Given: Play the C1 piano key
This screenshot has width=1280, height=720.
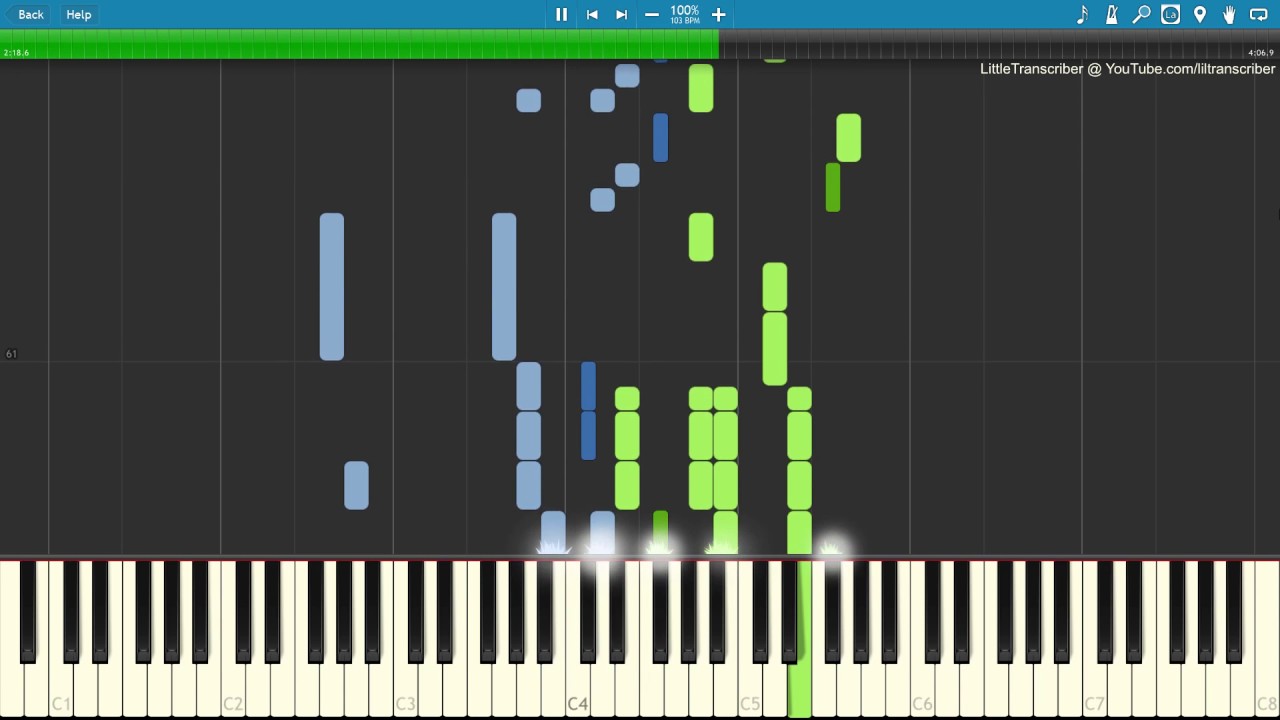Looking at the screenshot, I should (61, 690).
